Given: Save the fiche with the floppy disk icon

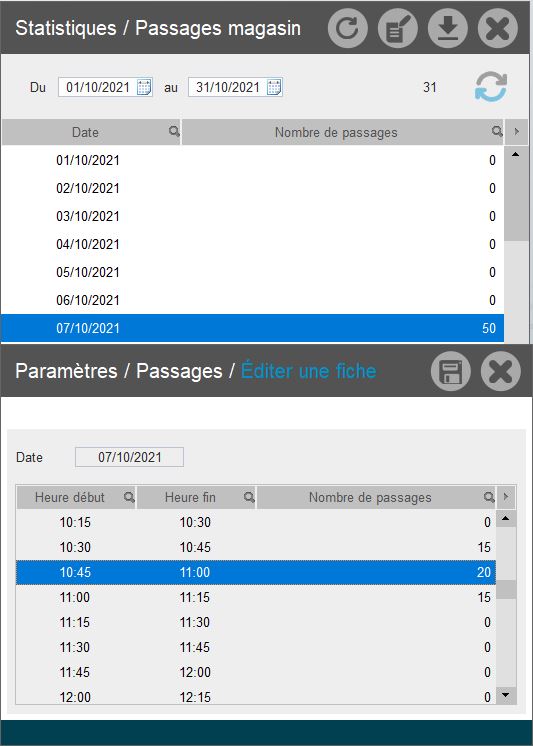Looking at the screenshot, I should tap(451, 371).
